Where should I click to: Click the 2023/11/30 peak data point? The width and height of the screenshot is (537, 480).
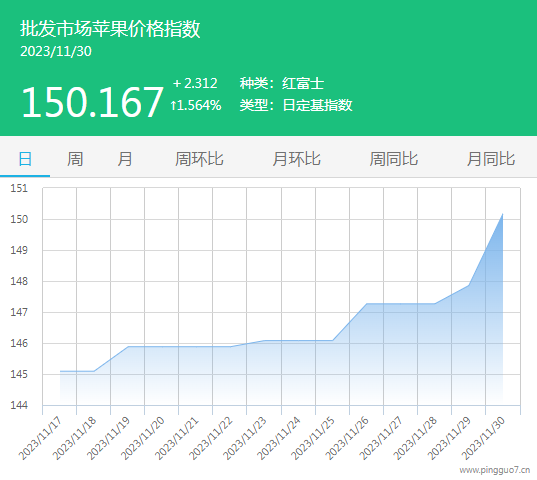pyautogui.click(x=502, y=214)
